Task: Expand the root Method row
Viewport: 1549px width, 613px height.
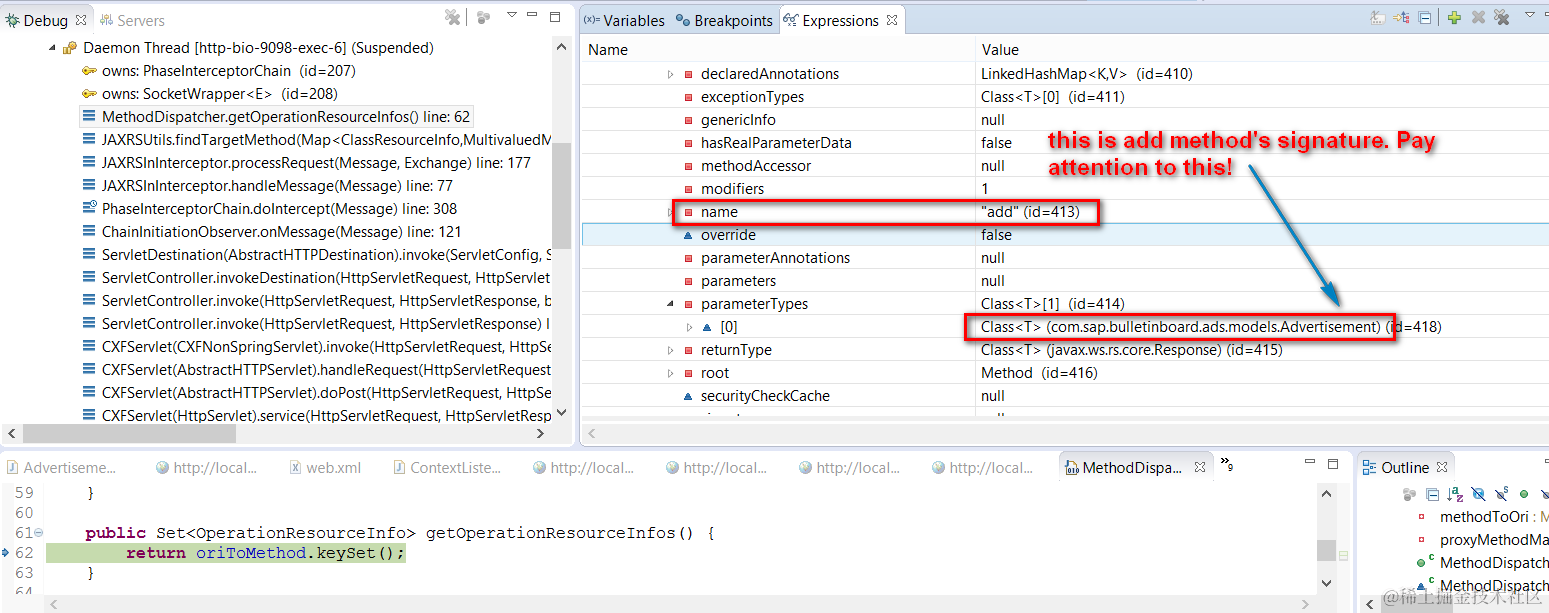Action: (671, 373)
